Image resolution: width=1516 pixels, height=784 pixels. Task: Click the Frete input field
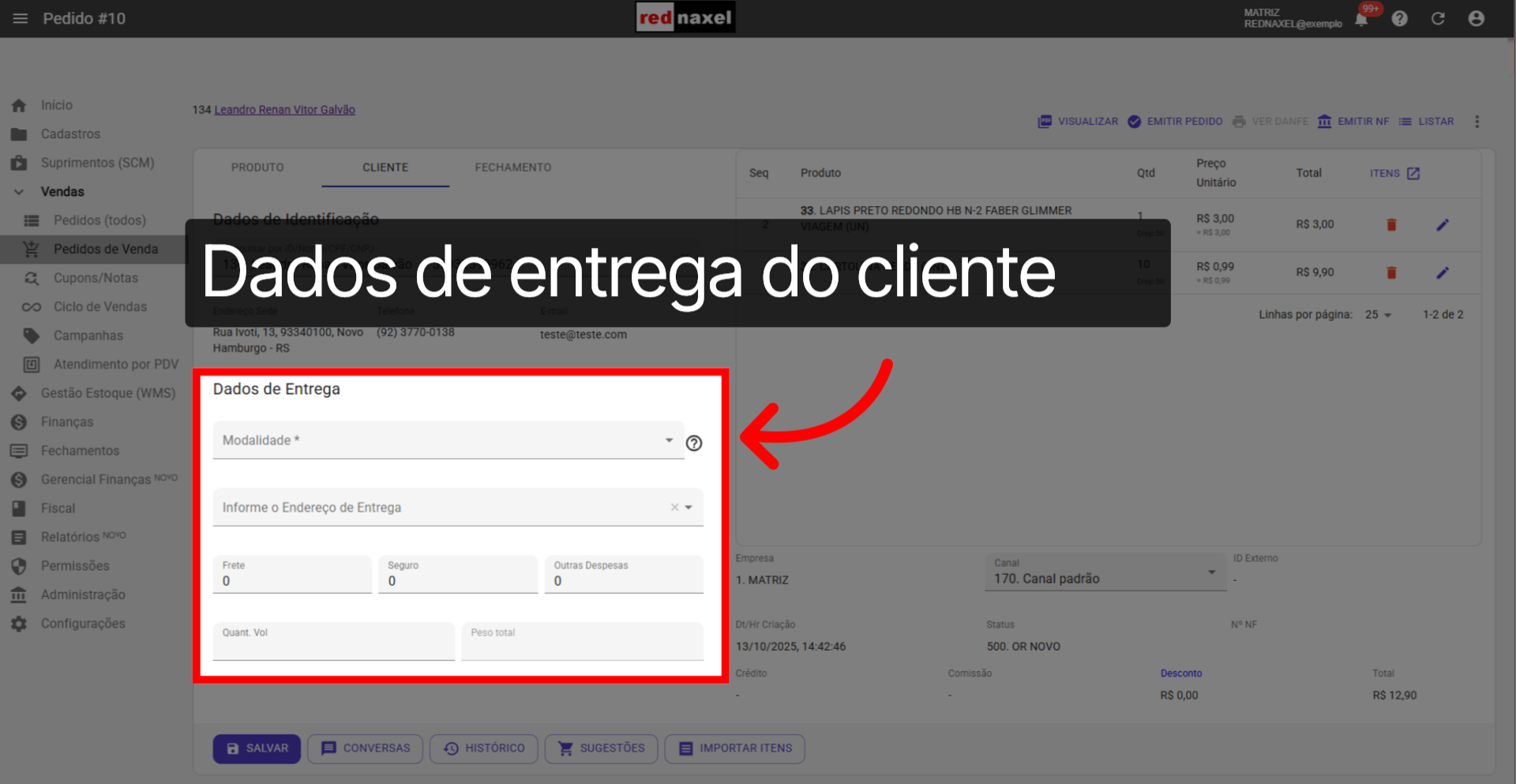(x=292, y=580)
